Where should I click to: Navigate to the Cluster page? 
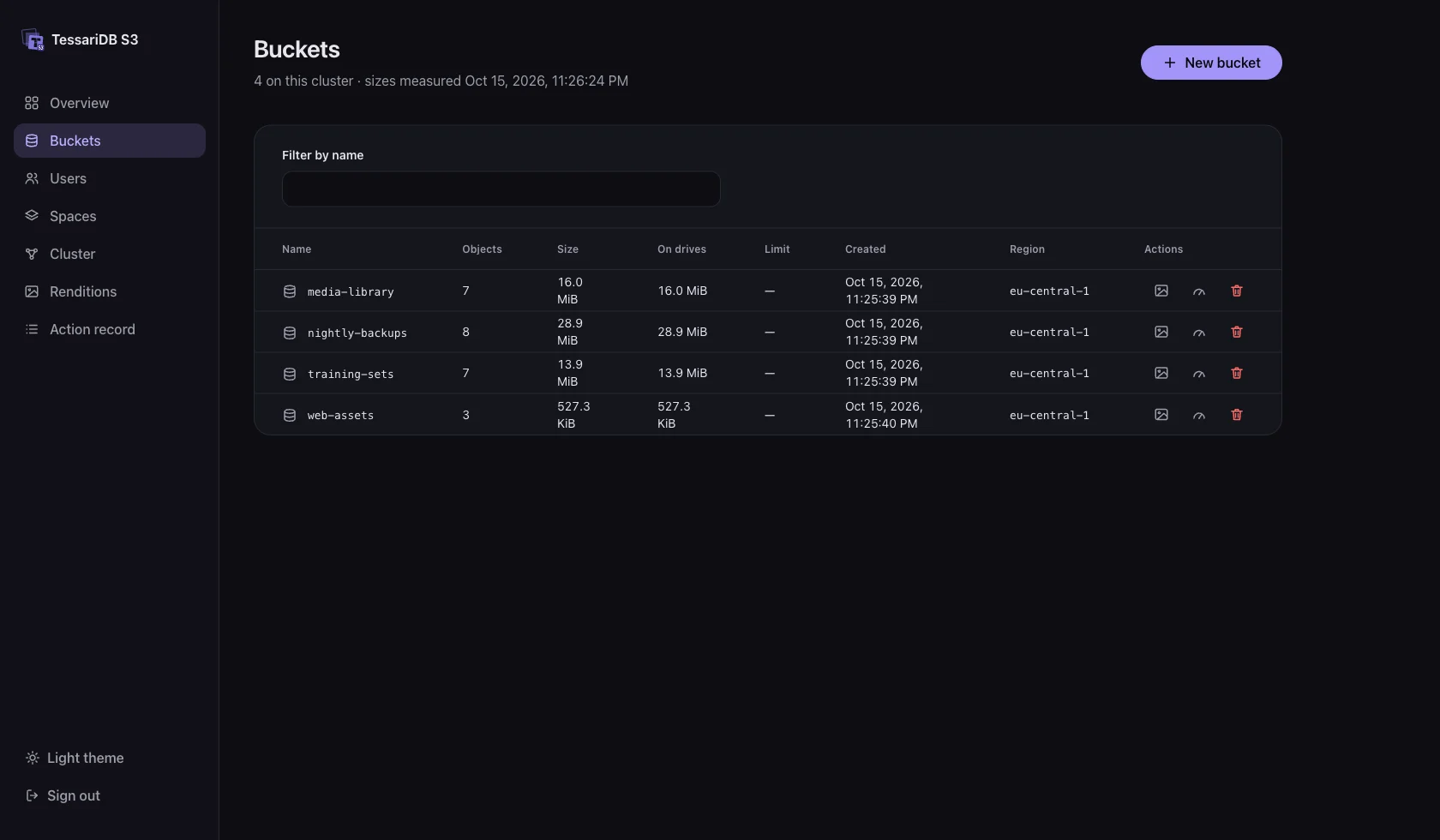tap(110, 254)
